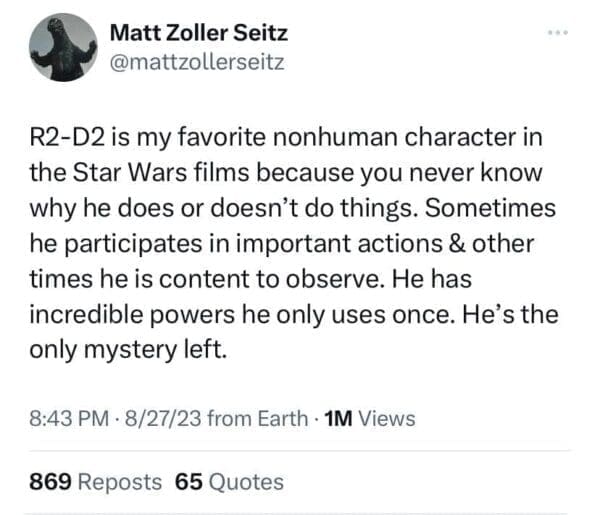Click the bold "869" repost count
Viewport: 600px width, 515px height.
pos(50,481)
